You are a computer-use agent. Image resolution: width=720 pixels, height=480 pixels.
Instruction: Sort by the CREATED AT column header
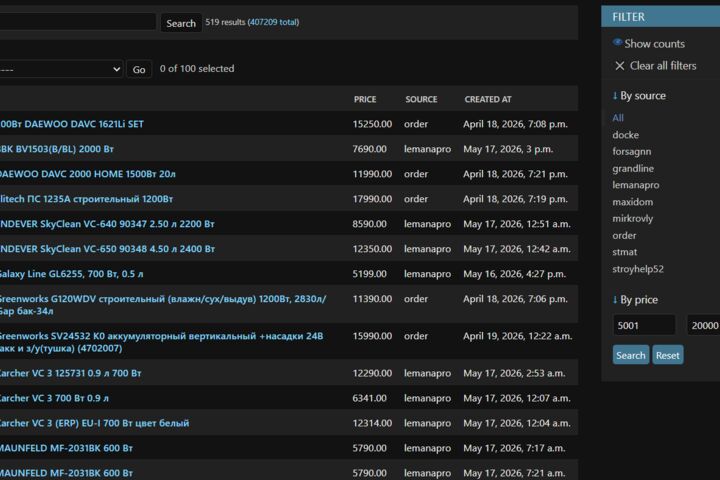click(488, 99)
